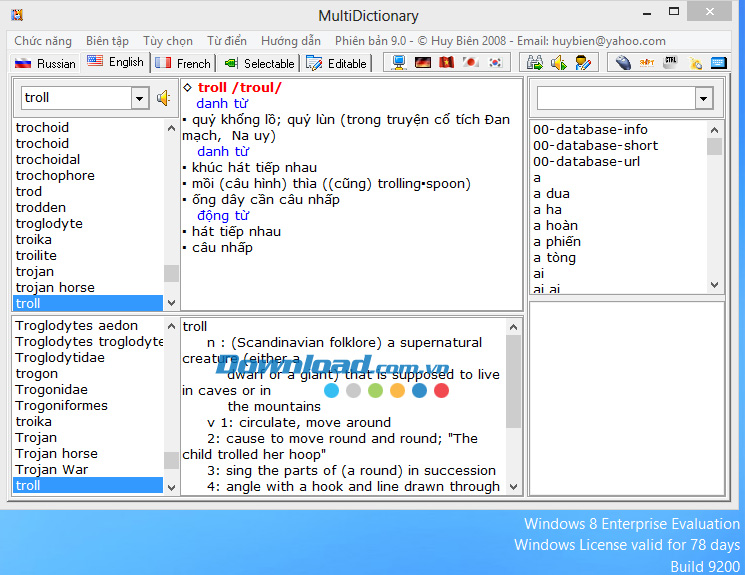
Task: Click the speaker play toolbar icon
Action: click(558, 63)
